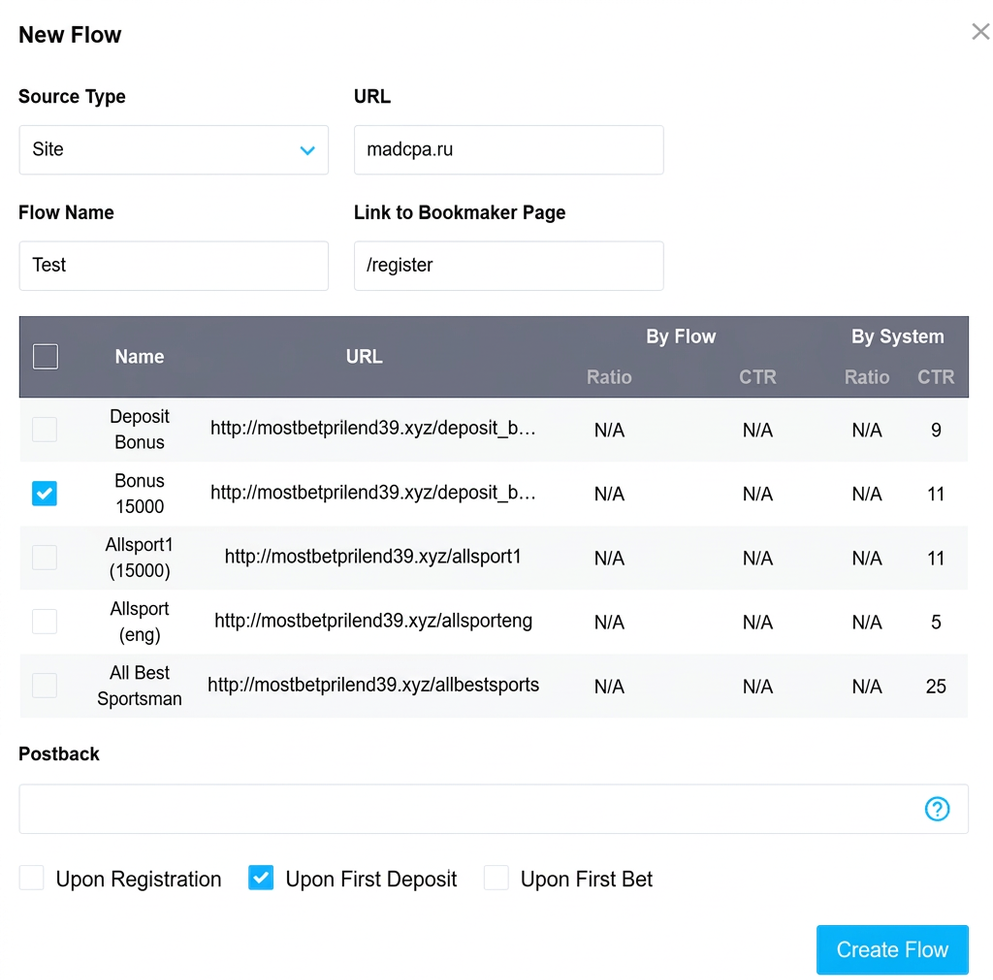Click the By Flow header label
Viewport: 993px width, 980px height.
coord(681,336)
